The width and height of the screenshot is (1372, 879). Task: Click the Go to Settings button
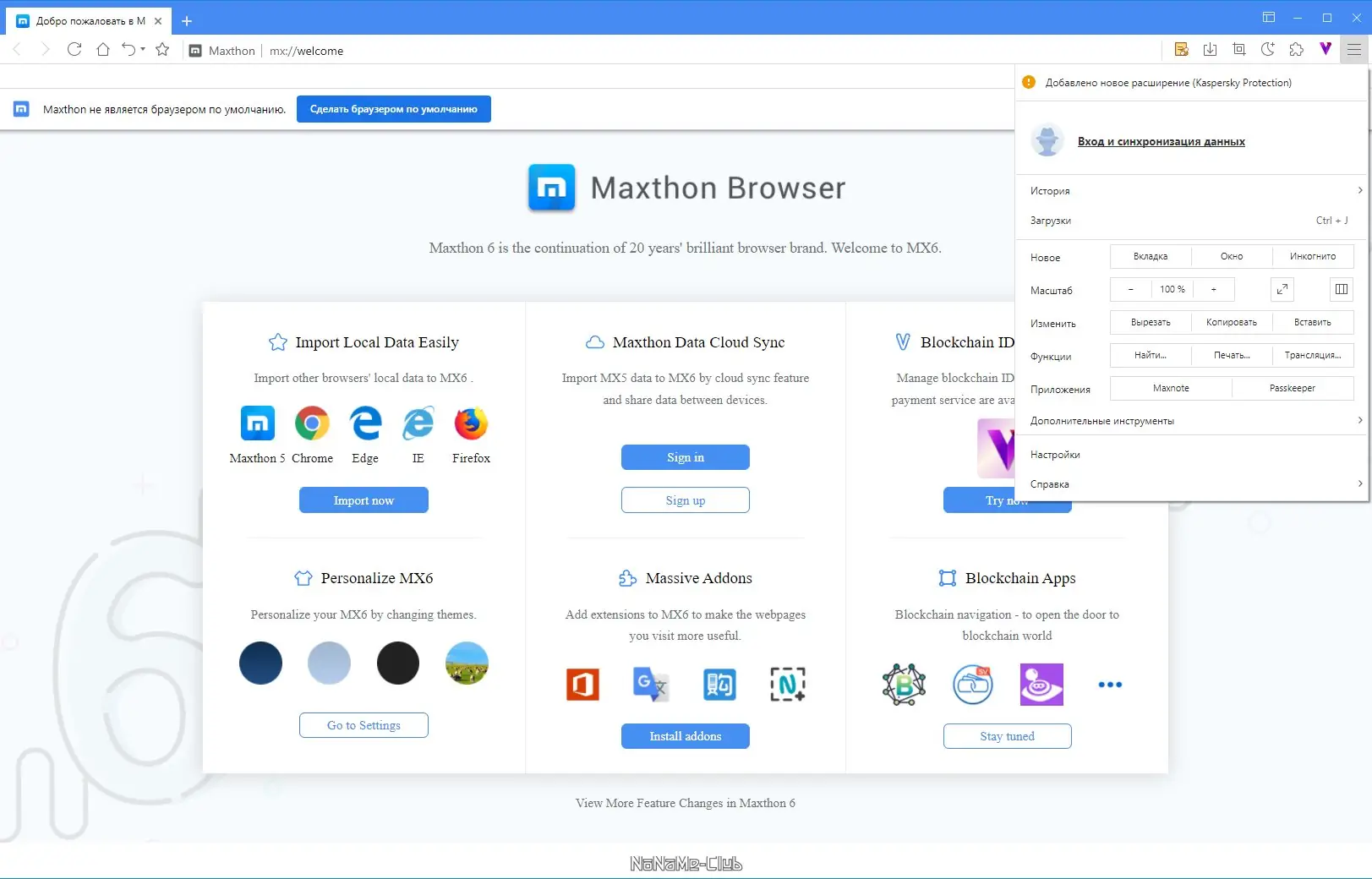(363, 725)
